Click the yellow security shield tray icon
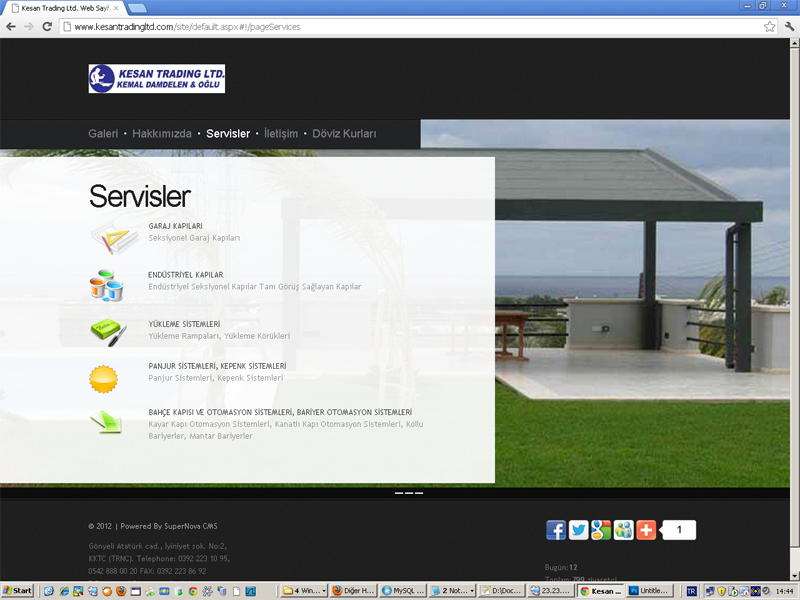The height and width of the screenshot is (600, 800). click(x=721, y=591)
